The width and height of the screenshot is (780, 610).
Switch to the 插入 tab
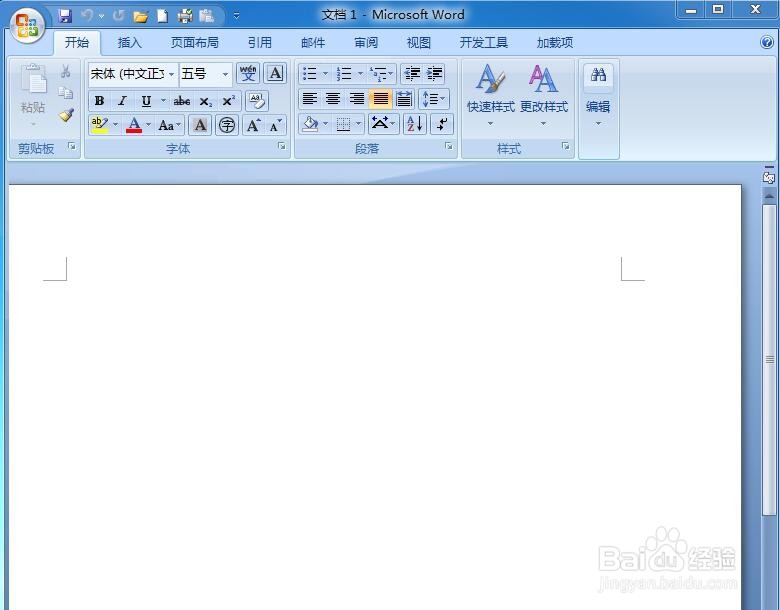[130, 43]
